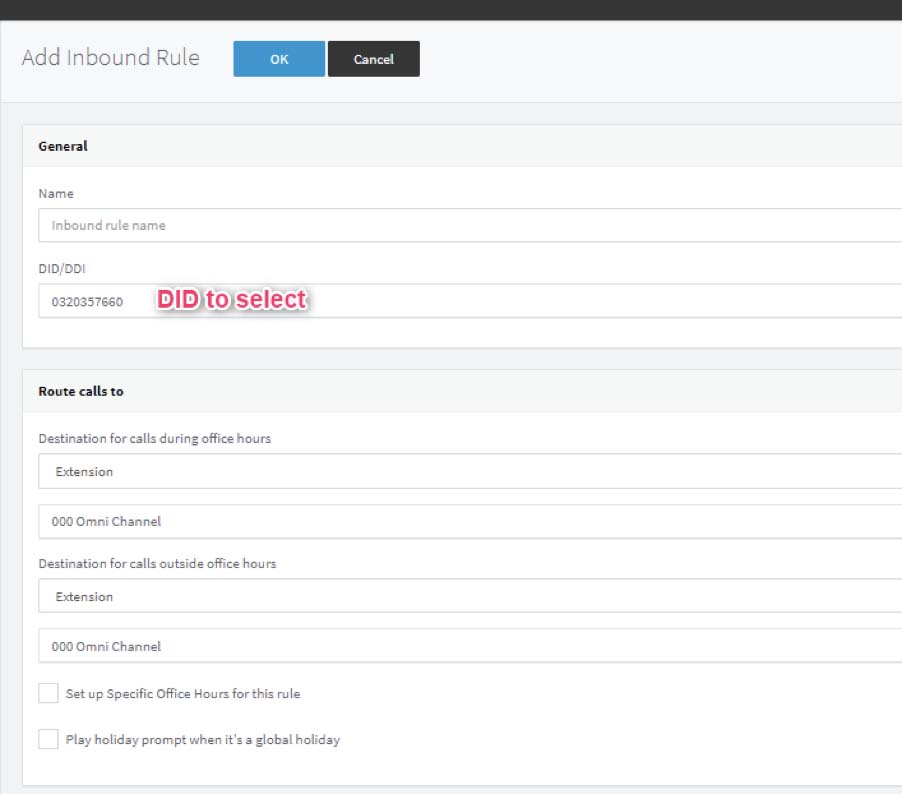This screenshot has width=902, height=794.
Task: Cancel adding the inbound rule
Action: tap(373, 59)
